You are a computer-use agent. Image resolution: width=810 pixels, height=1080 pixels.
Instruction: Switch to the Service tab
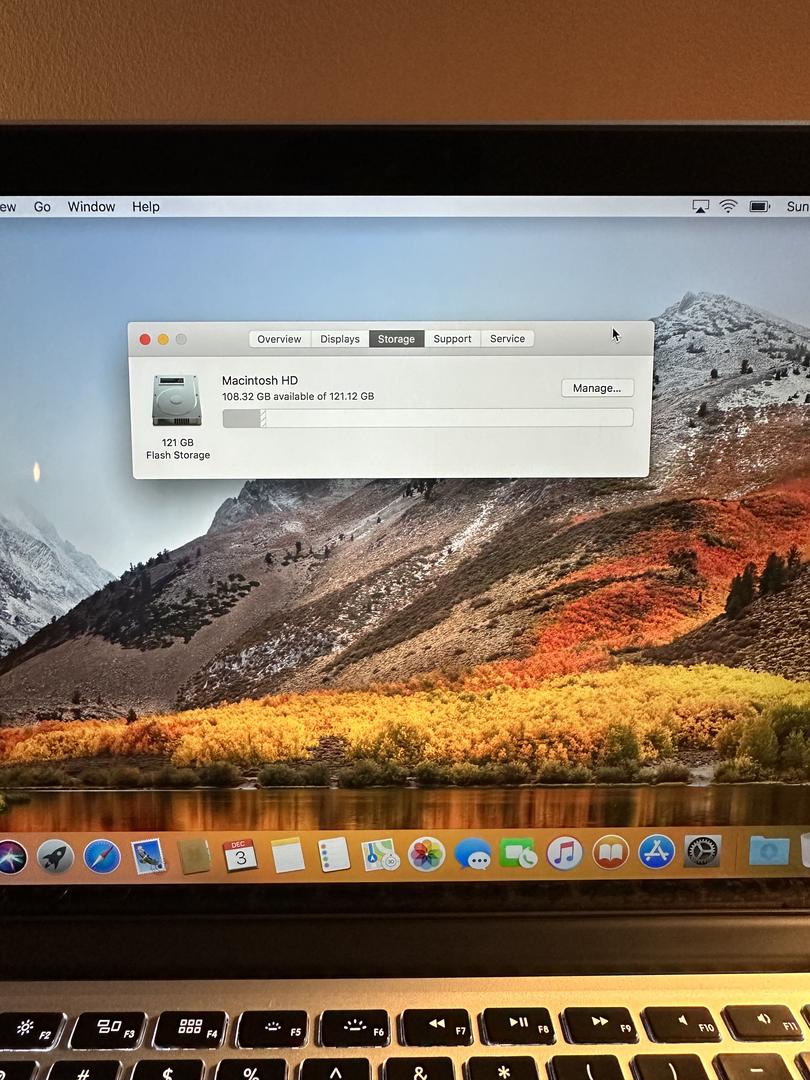tap(508, 339)
